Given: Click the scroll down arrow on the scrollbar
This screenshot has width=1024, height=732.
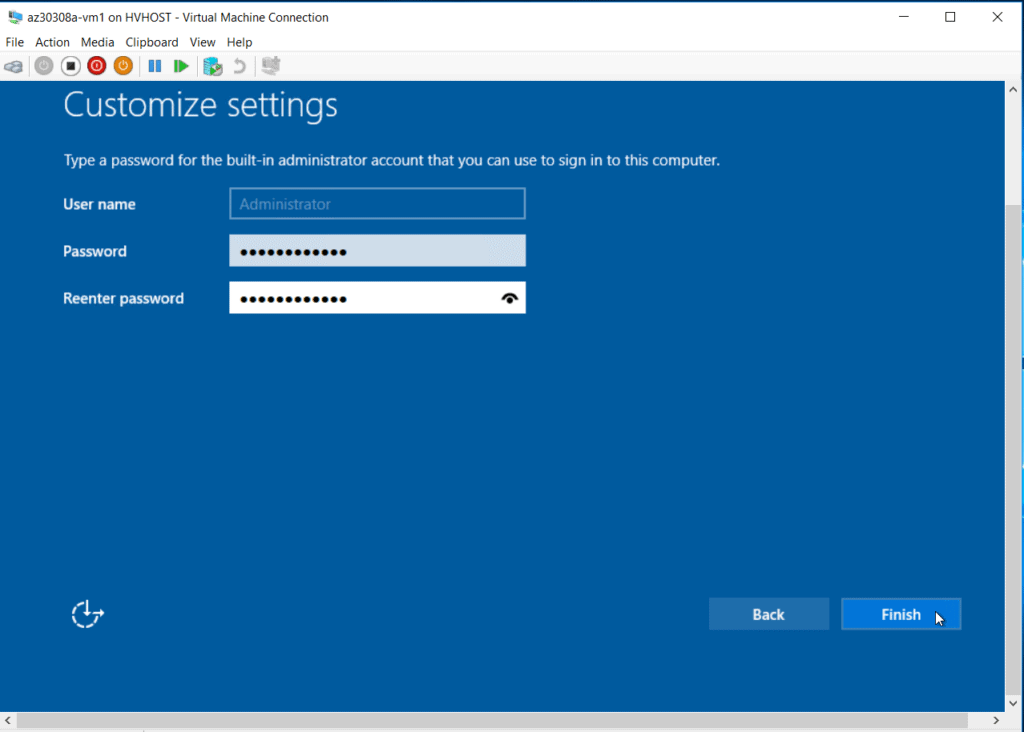Looking at the screenshot, I should coord(1013,703).
